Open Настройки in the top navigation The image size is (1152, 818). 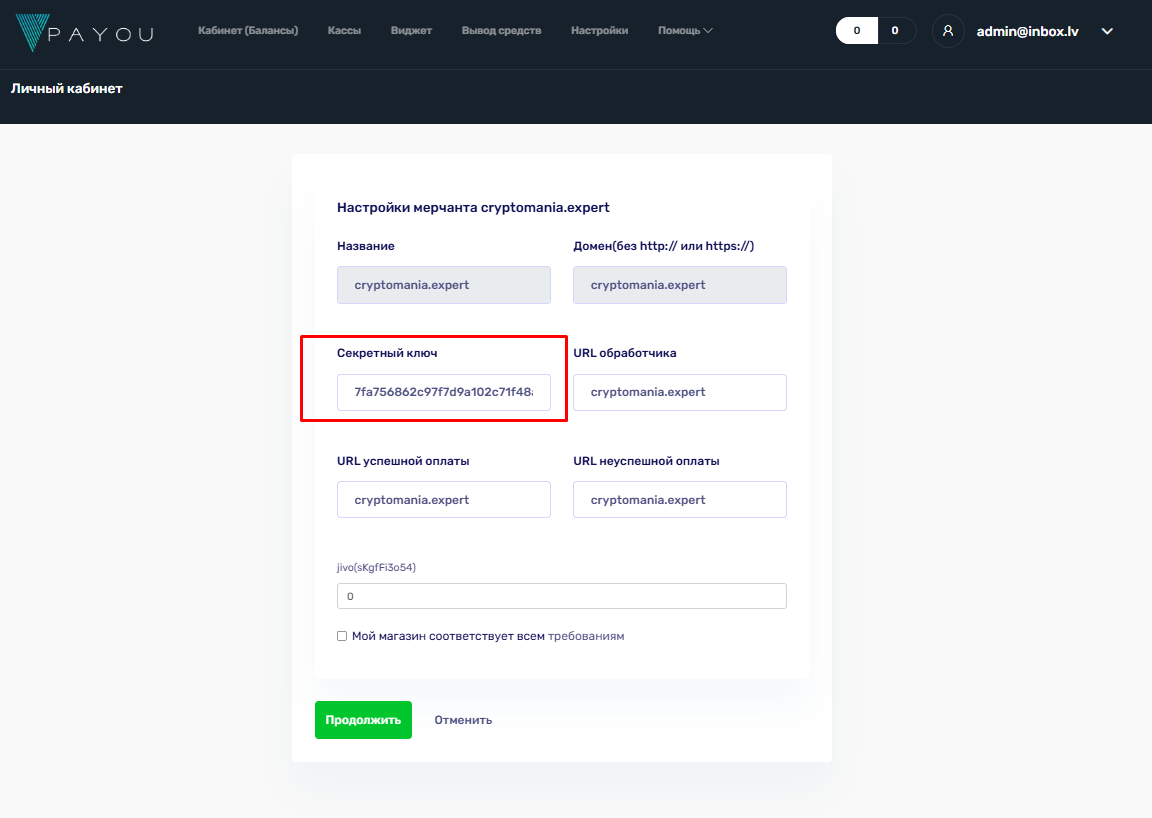[599, 31]
